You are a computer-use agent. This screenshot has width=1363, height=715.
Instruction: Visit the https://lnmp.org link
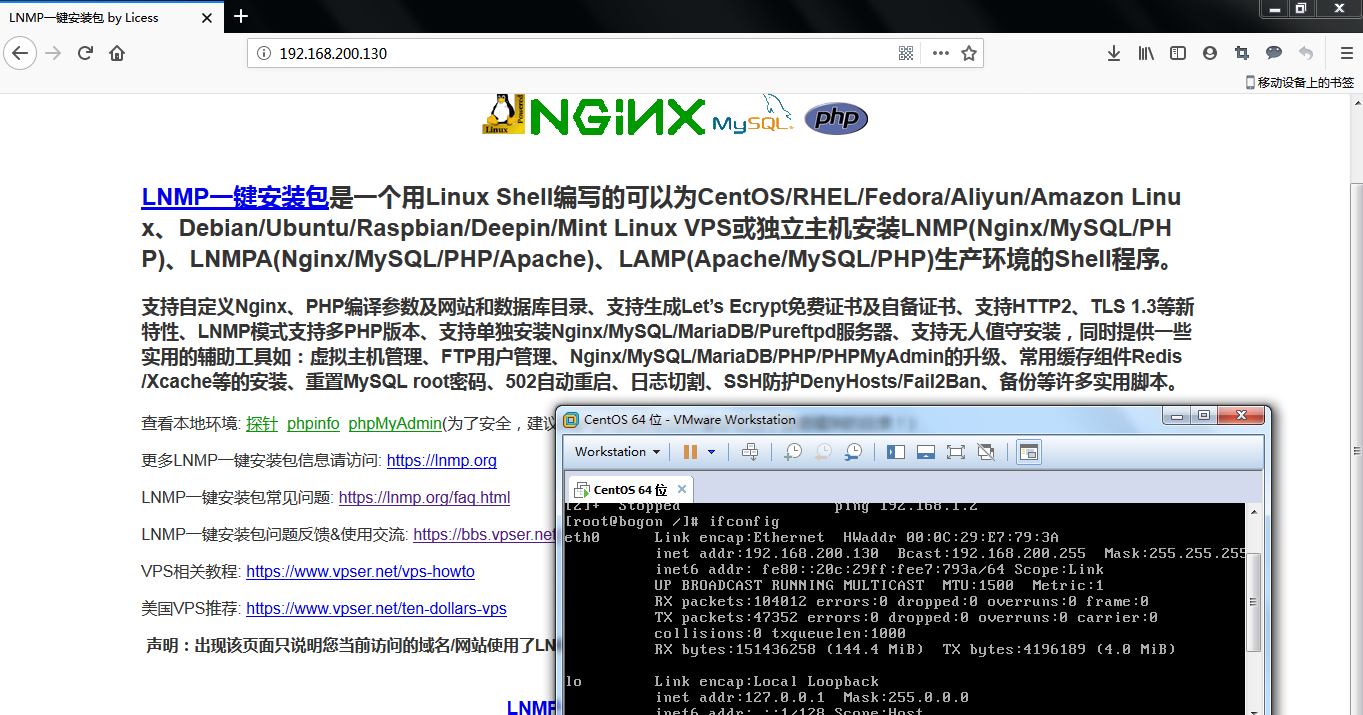click(x=441, y=461)
